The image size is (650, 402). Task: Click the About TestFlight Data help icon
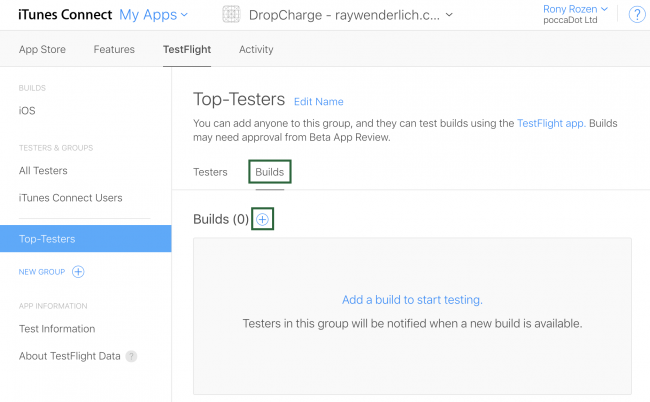[131, 356]
